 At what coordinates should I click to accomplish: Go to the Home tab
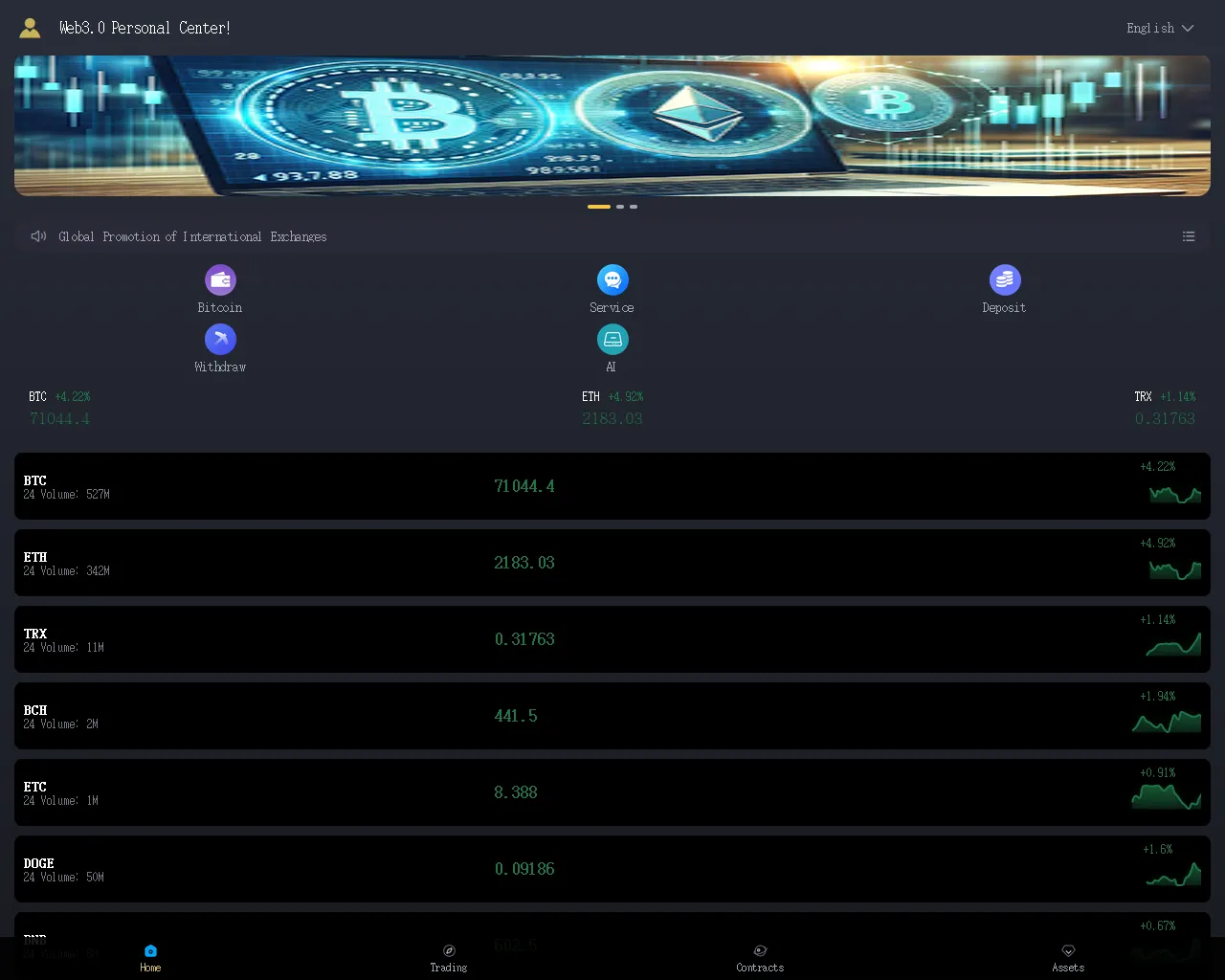click(x=150, y=958)
